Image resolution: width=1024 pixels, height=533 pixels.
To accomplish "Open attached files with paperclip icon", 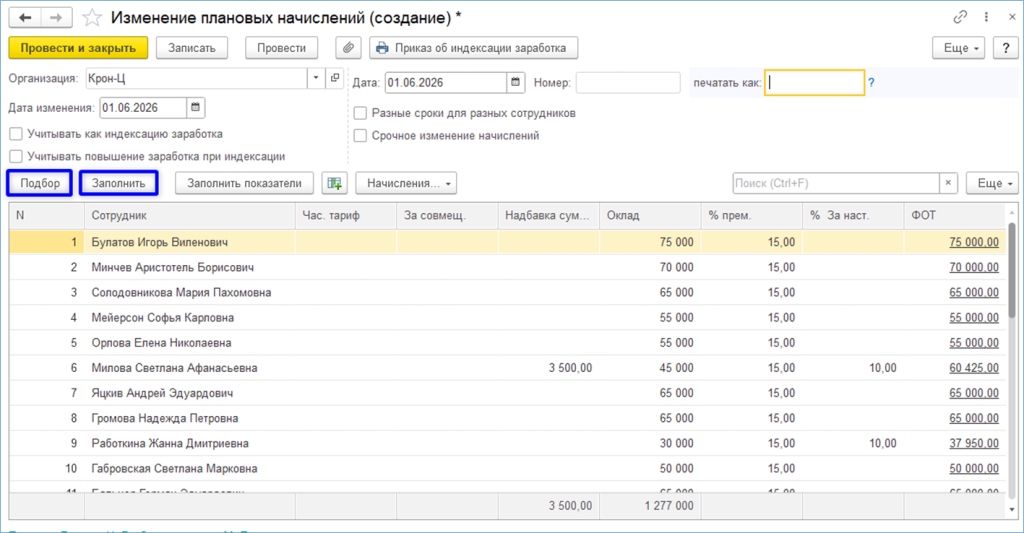I will click(x=349, y=48).
